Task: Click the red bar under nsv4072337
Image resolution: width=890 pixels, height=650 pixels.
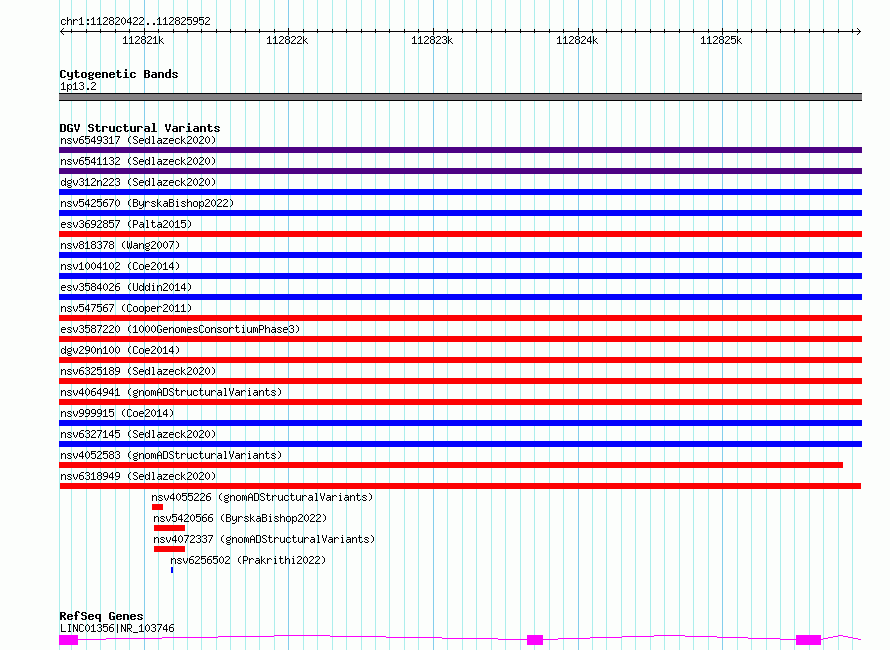Action: [169, 549]
